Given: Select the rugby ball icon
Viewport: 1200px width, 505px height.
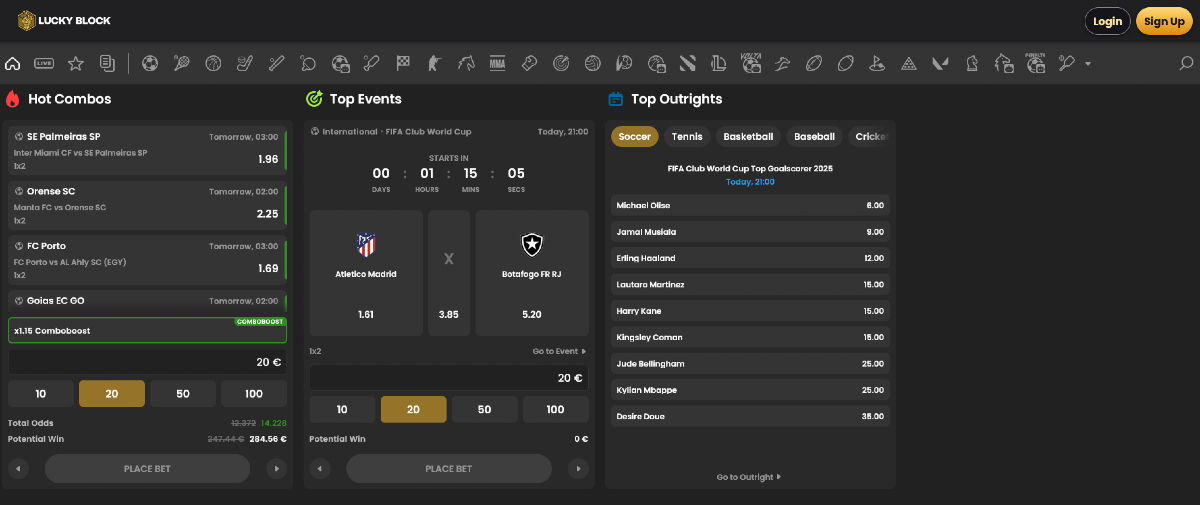Looking at the screenshot, I should click(x=846, y=64).
